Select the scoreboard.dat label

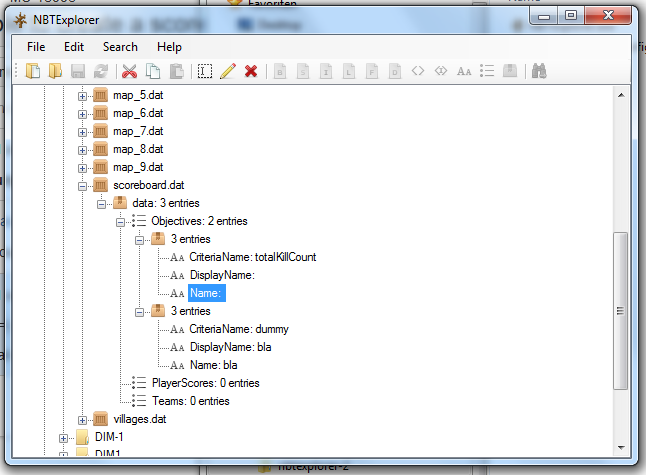(149, 185)
